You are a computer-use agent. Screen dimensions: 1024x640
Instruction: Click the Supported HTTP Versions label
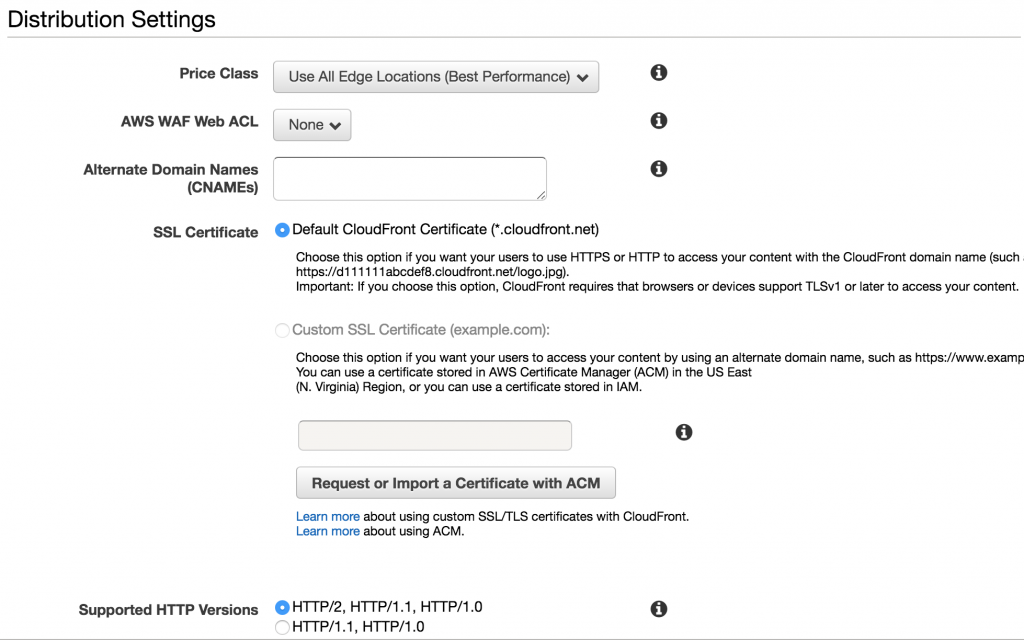[168, 610]
